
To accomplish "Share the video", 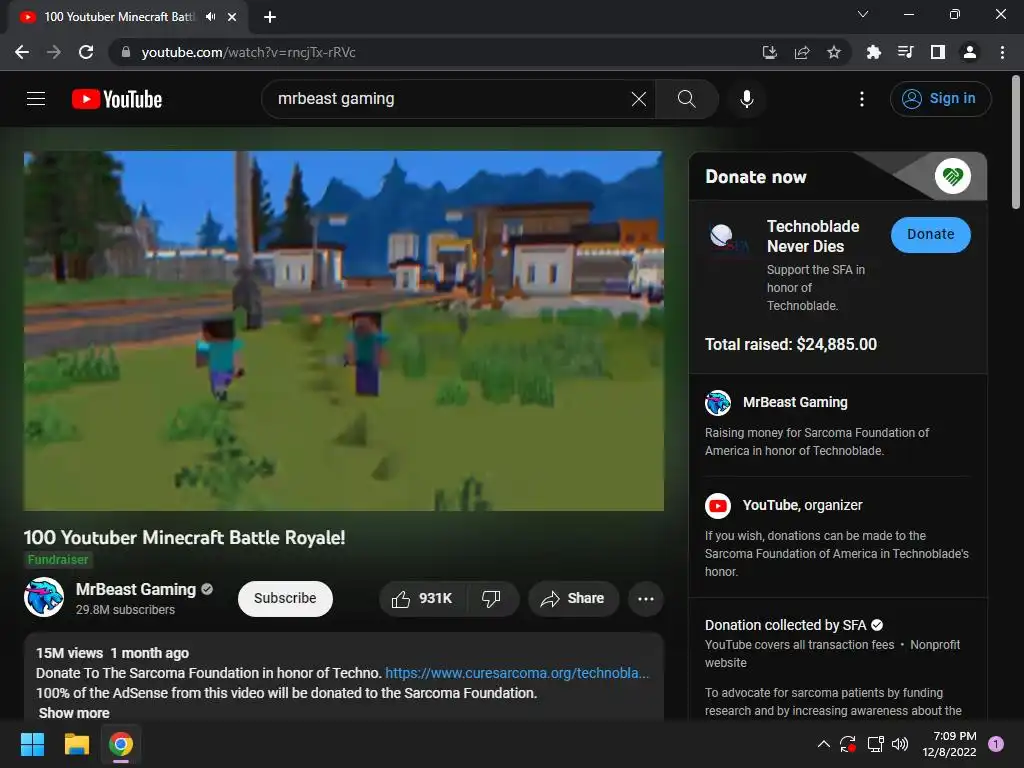I will pos(573,598).
